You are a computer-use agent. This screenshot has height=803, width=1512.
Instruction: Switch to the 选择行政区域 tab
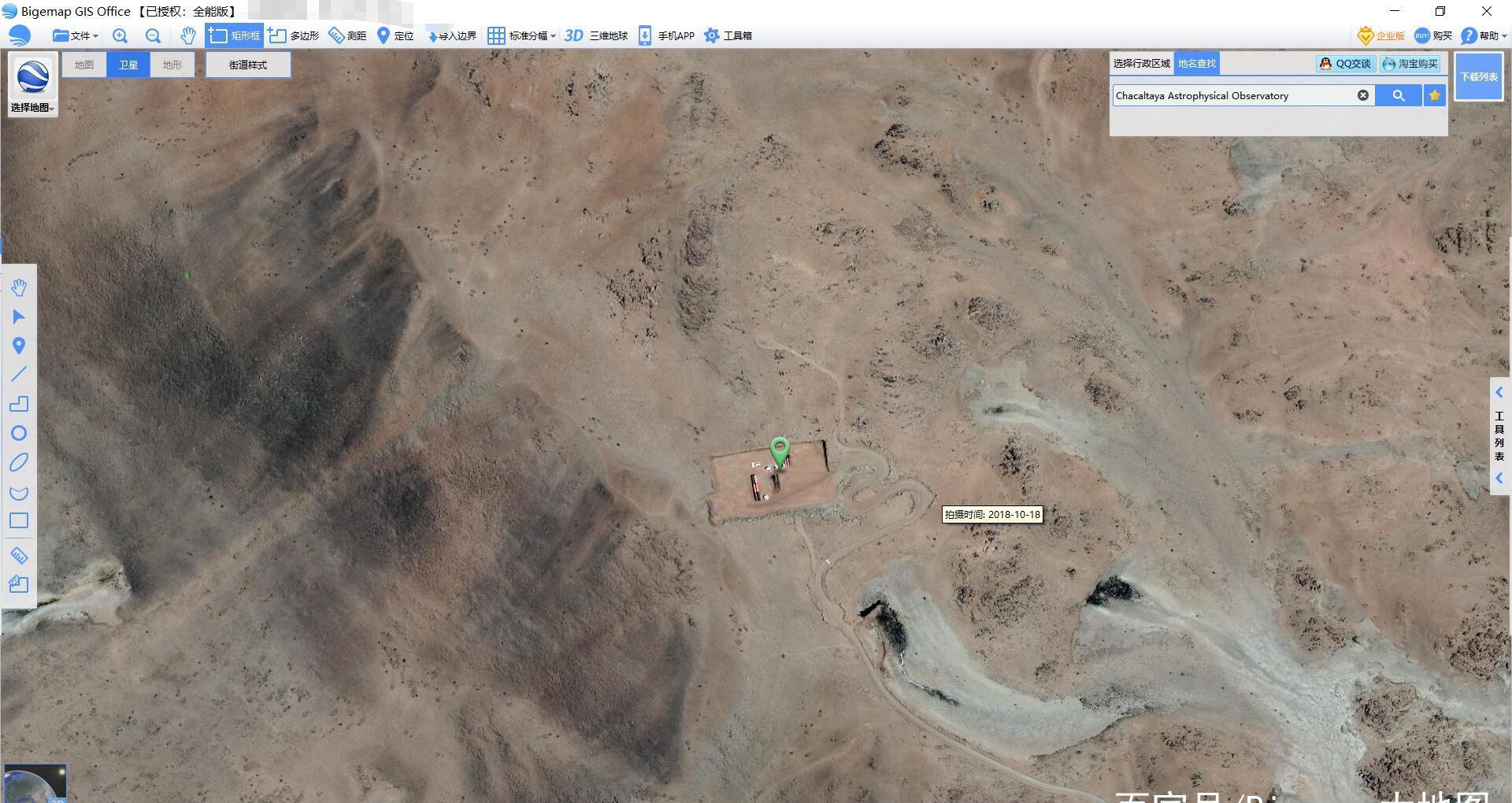coord(1141,63)
